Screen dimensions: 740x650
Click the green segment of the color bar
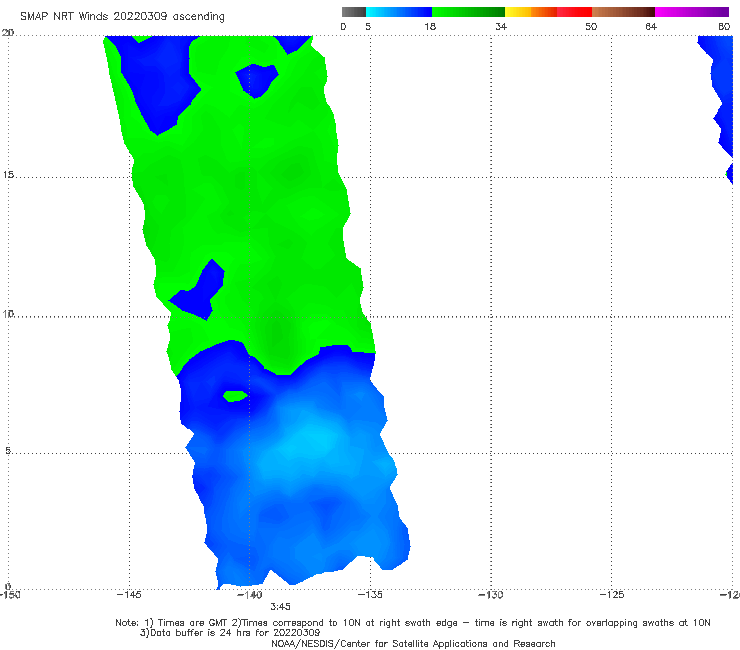pos(468,12)
